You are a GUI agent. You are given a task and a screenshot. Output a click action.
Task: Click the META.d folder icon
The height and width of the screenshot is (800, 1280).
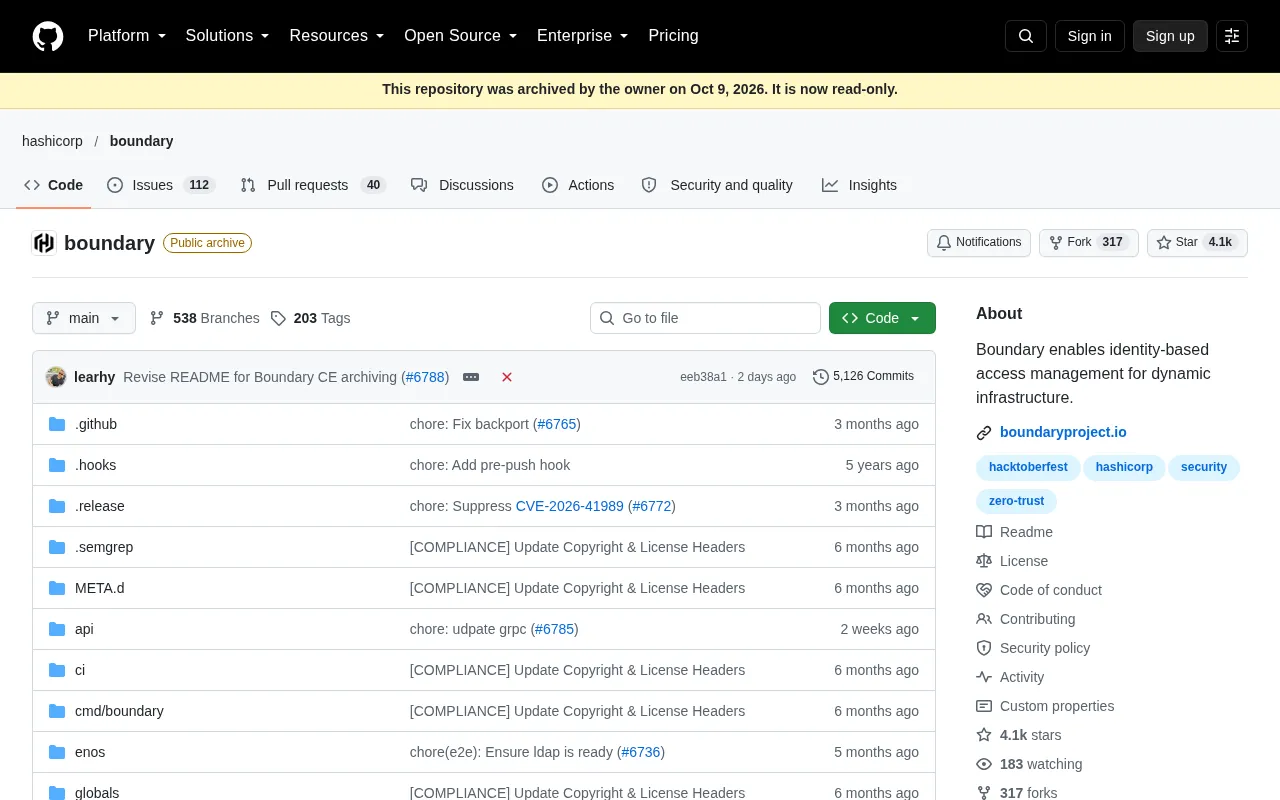(57, 588)
